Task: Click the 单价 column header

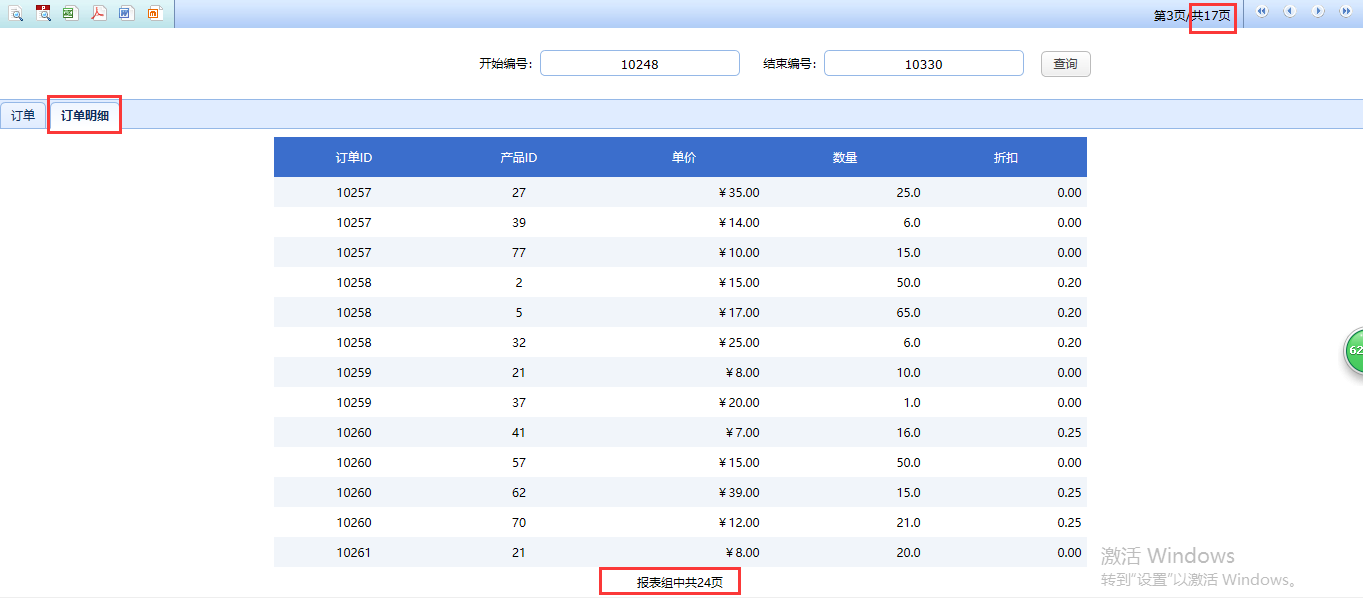Action: coord(684,158)
